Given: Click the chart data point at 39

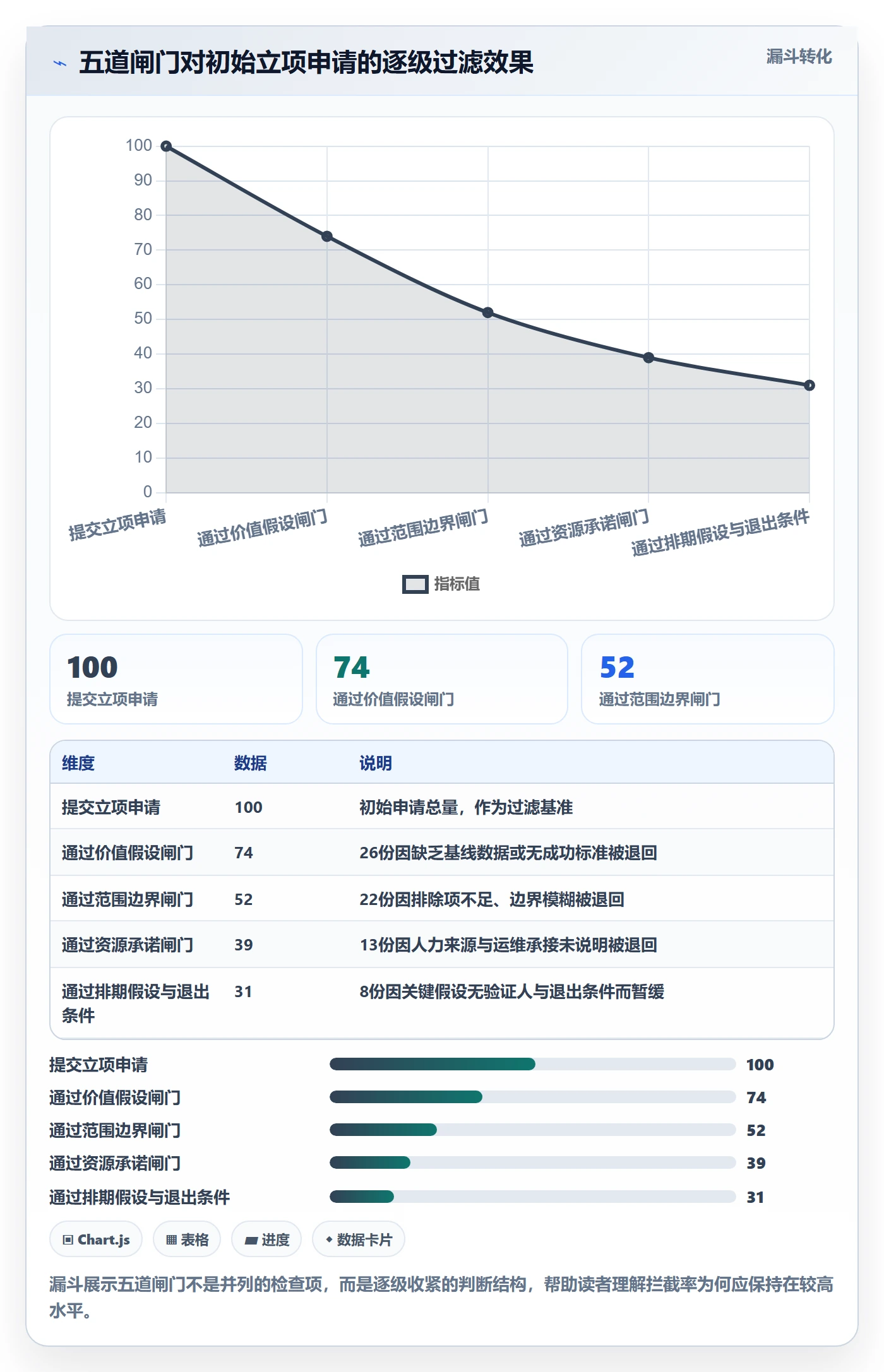Looking at the screenshot, I should point(648,358).
